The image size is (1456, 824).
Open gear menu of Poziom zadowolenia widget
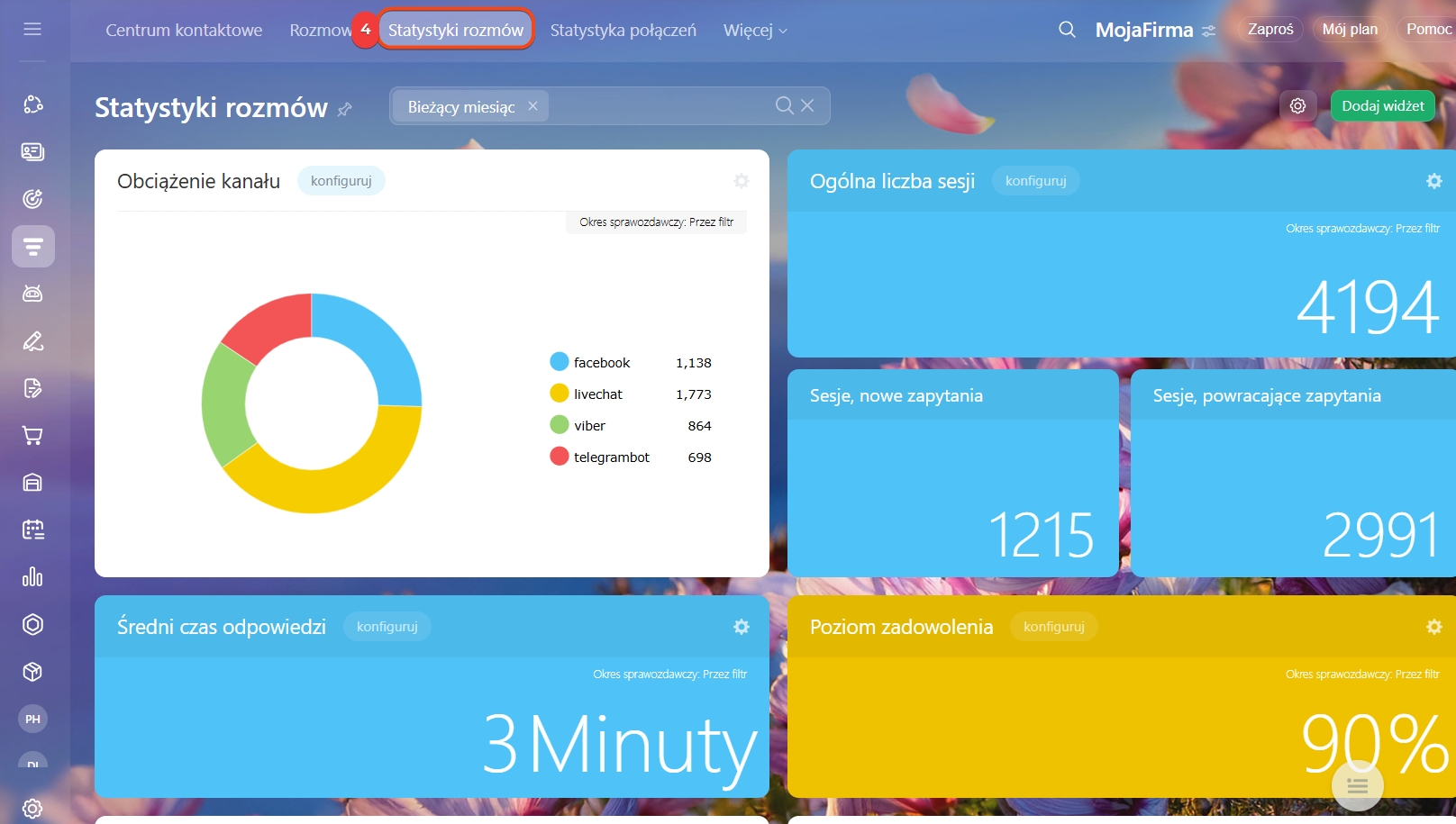(1434, 627)
